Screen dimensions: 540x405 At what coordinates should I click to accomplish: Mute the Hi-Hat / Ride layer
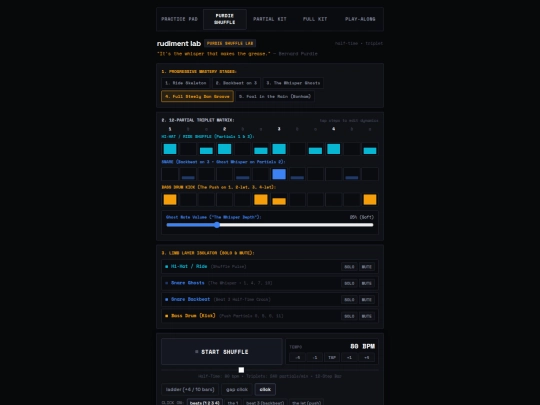366,267
